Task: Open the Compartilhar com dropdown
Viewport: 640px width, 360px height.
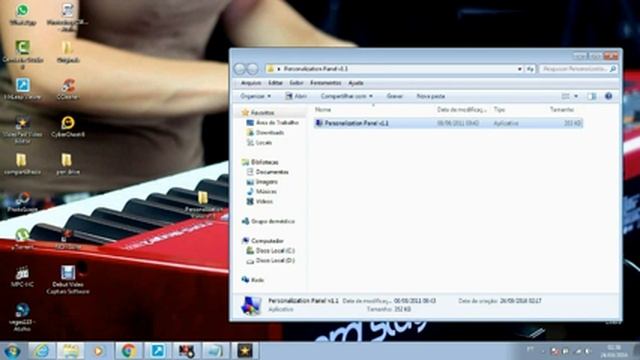Action: tap(347, 96)
